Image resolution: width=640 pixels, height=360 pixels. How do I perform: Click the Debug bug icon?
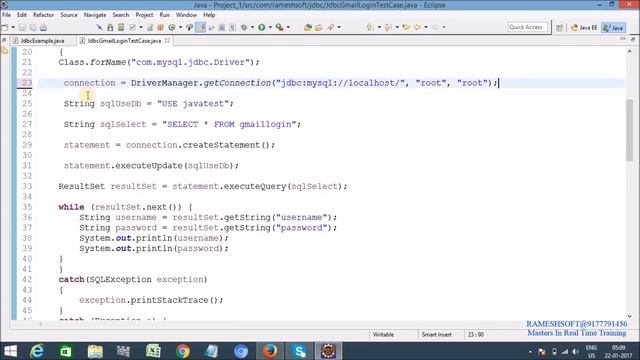tap(244, 27)
